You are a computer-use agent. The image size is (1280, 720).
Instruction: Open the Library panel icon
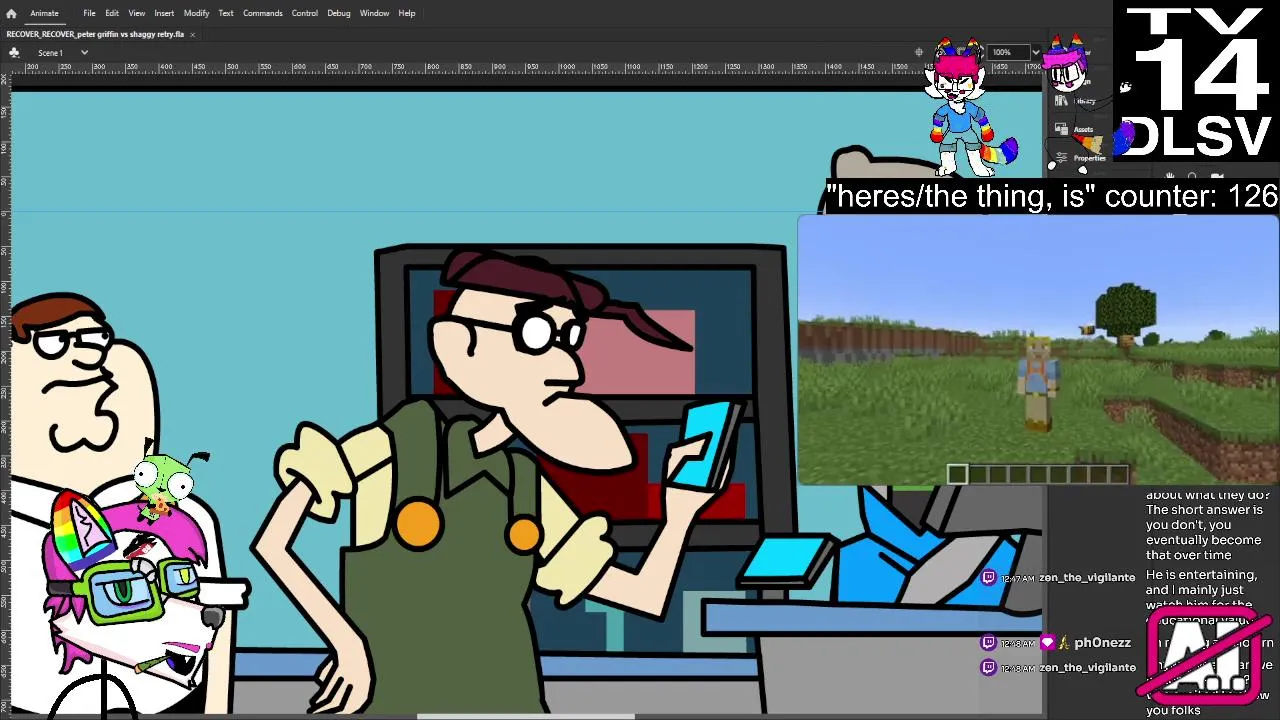[x=1062, y=101]
